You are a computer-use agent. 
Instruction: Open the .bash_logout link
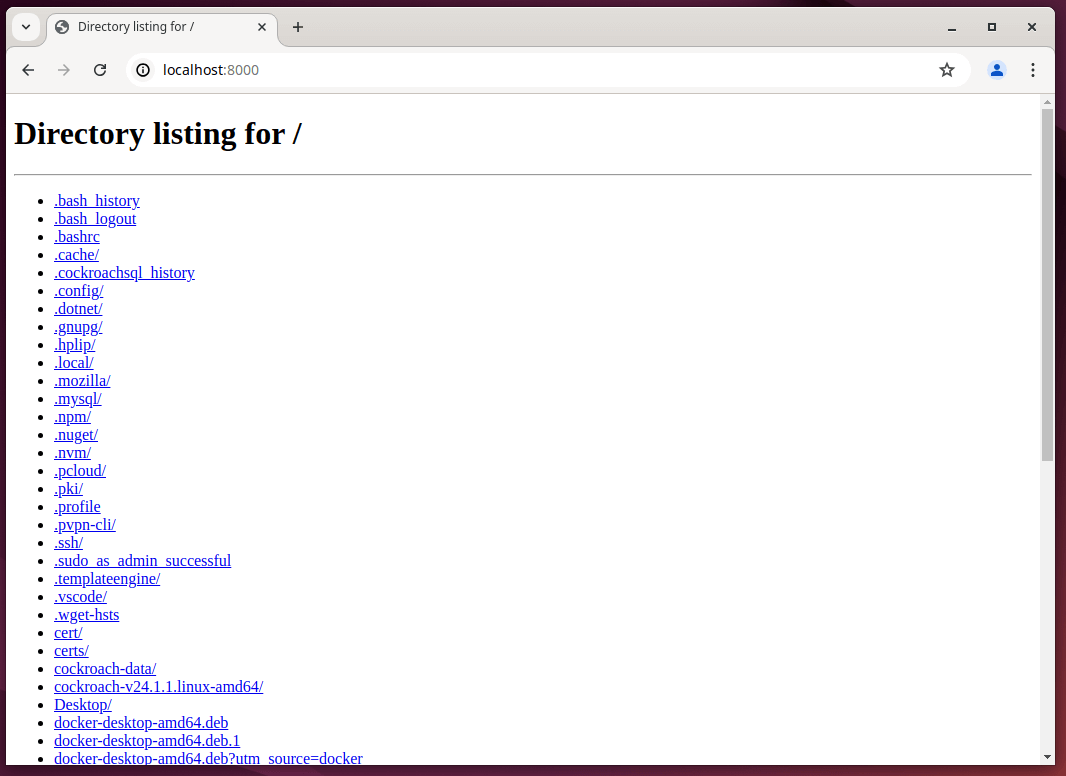95,219
